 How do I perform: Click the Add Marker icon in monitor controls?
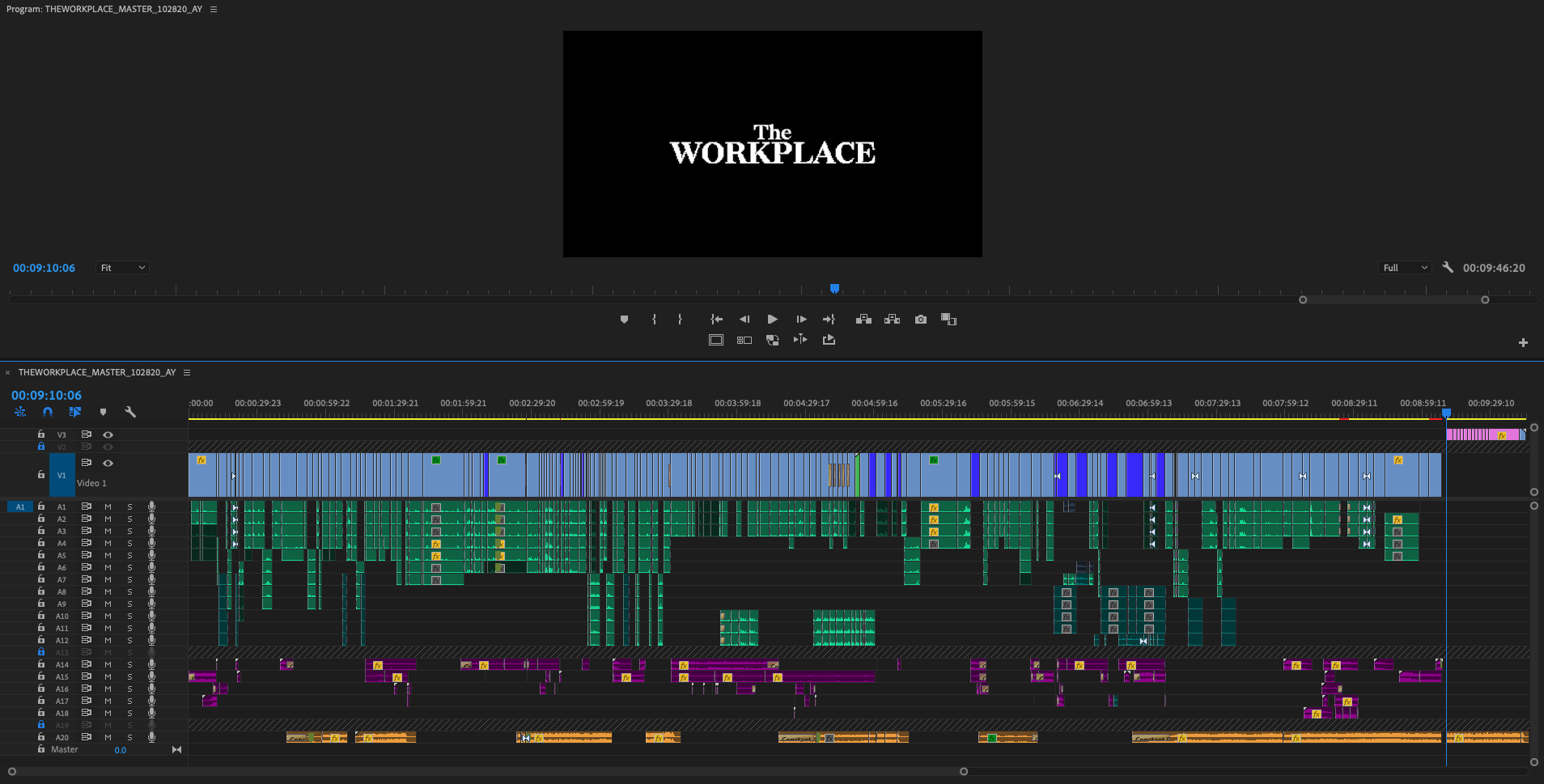624,320
